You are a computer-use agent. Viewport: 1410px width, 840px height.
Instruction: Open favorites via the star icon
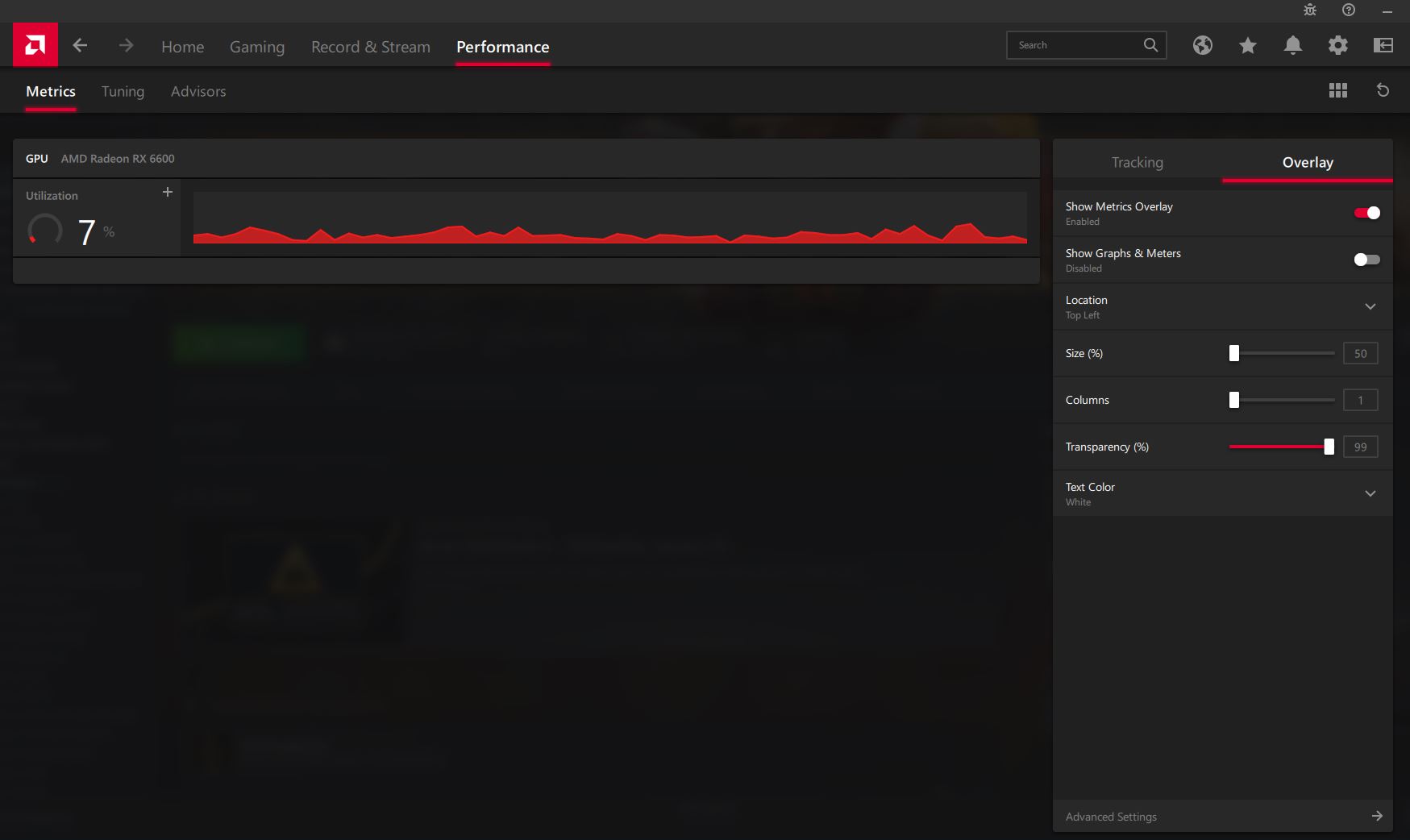pos(1247,45)
